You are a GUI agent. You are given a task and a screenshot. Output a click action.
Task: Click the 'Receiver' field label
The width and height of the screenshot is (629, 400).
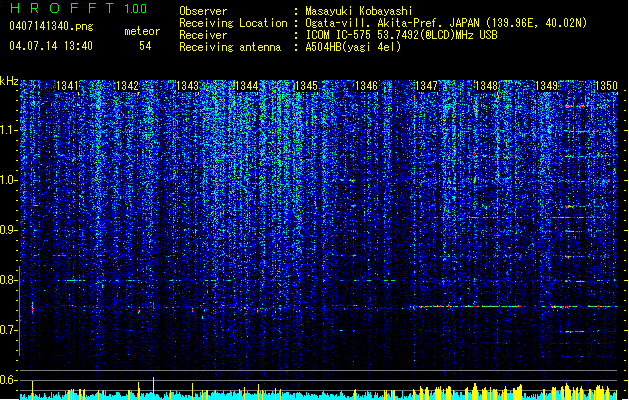pyautogui.click(x=203, y=35)
